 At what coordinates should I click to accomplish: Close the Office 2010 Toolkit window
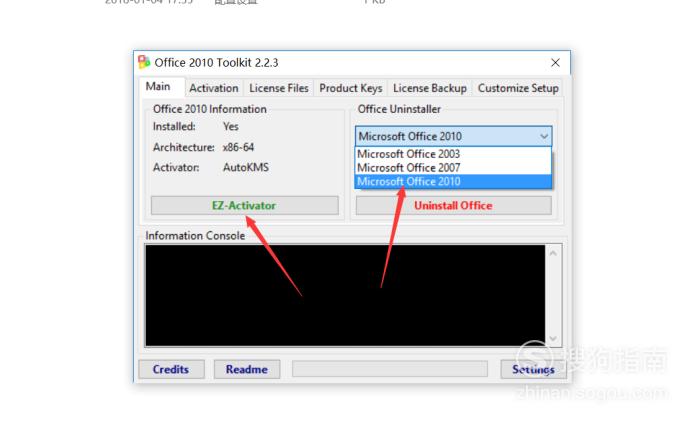tap(555, 63)
